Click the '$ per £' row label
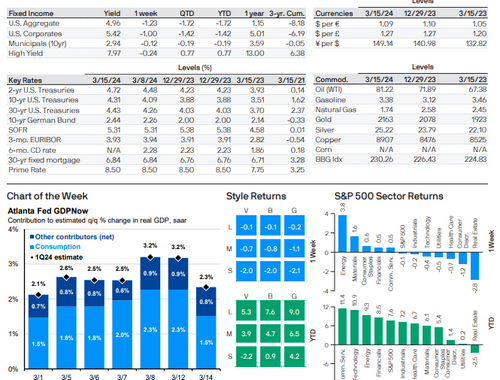This screenshot has height=380, width=500. pyautogui.click(x=327, y=34)
